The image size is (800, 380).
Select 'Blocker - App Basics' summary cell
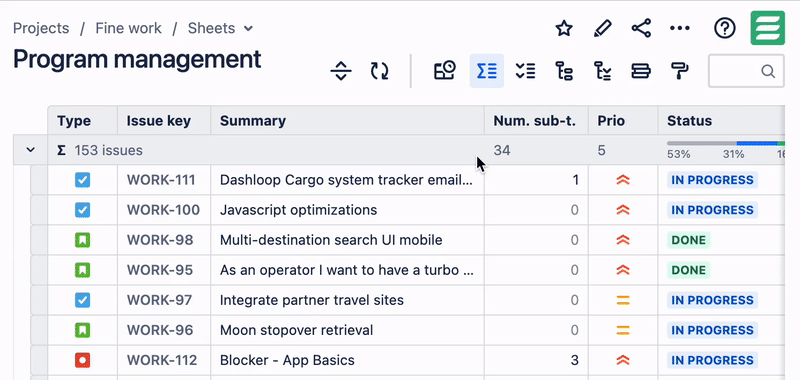coord(347,361)
